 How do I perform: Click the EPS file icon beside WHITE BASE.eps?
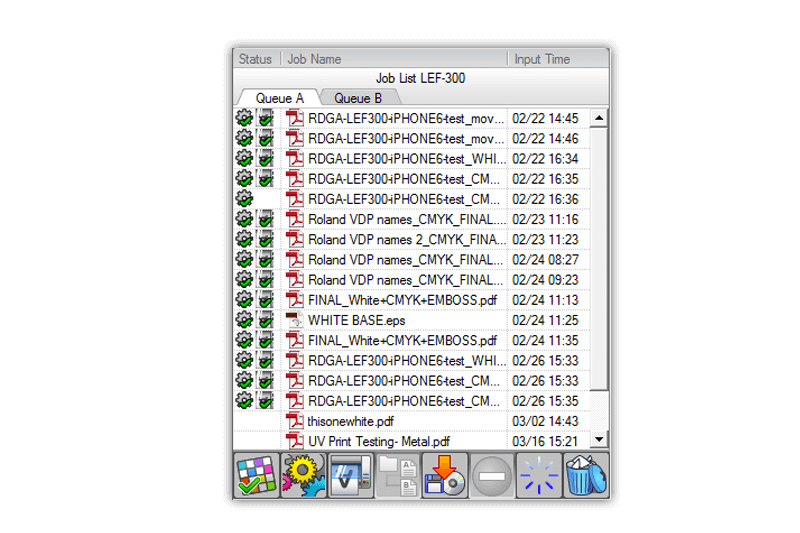[294, 320]
